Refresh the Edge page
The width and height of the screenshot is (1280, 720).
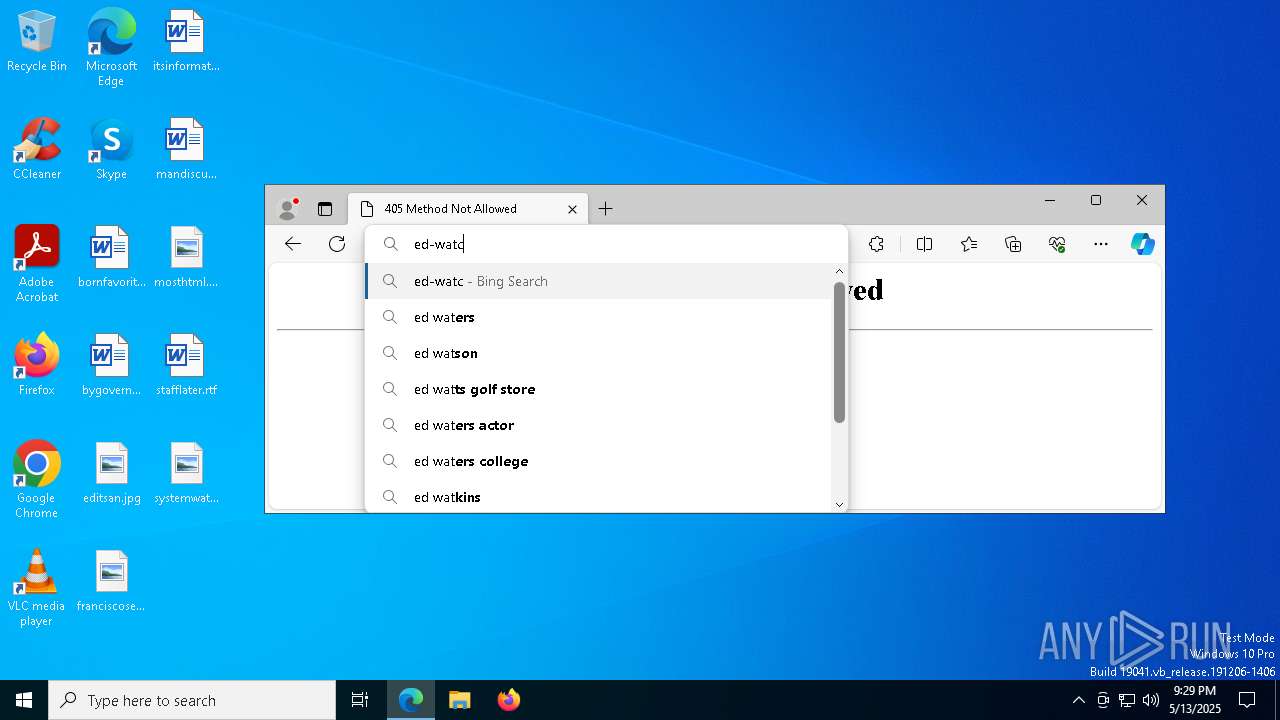[x=337, y=244]
